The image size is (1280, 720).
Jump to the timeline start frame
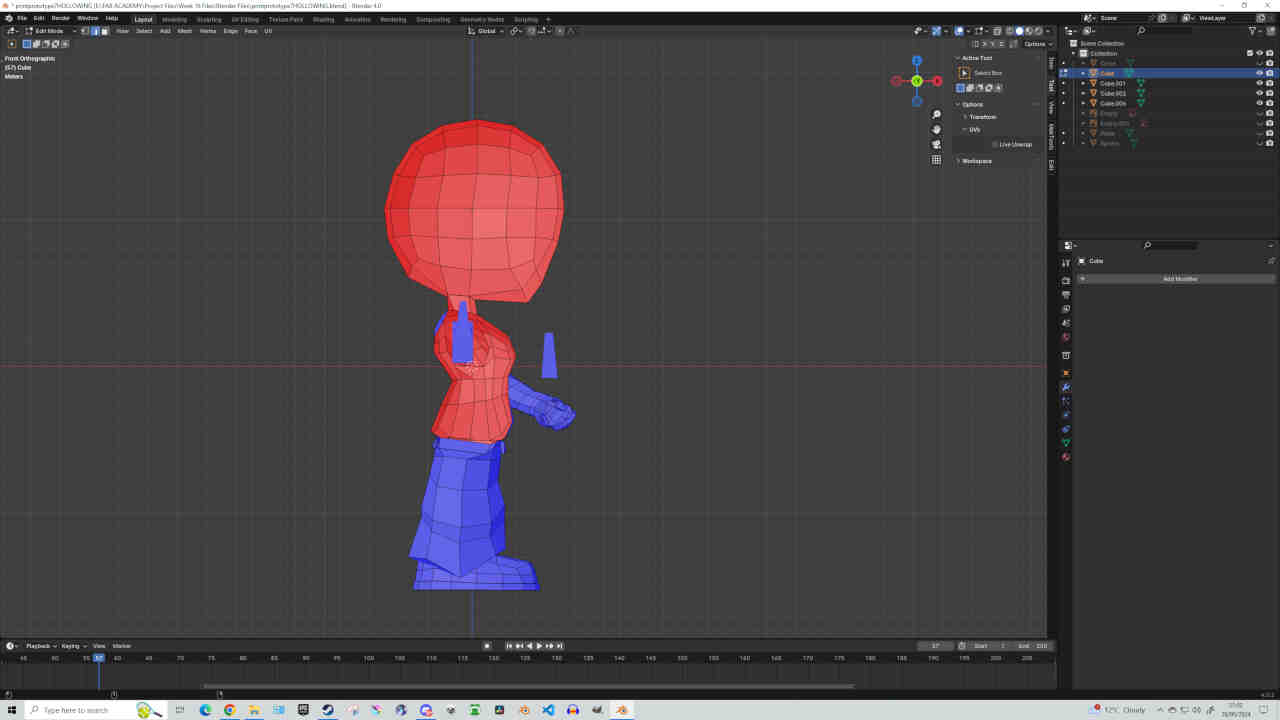pos(509,646)
